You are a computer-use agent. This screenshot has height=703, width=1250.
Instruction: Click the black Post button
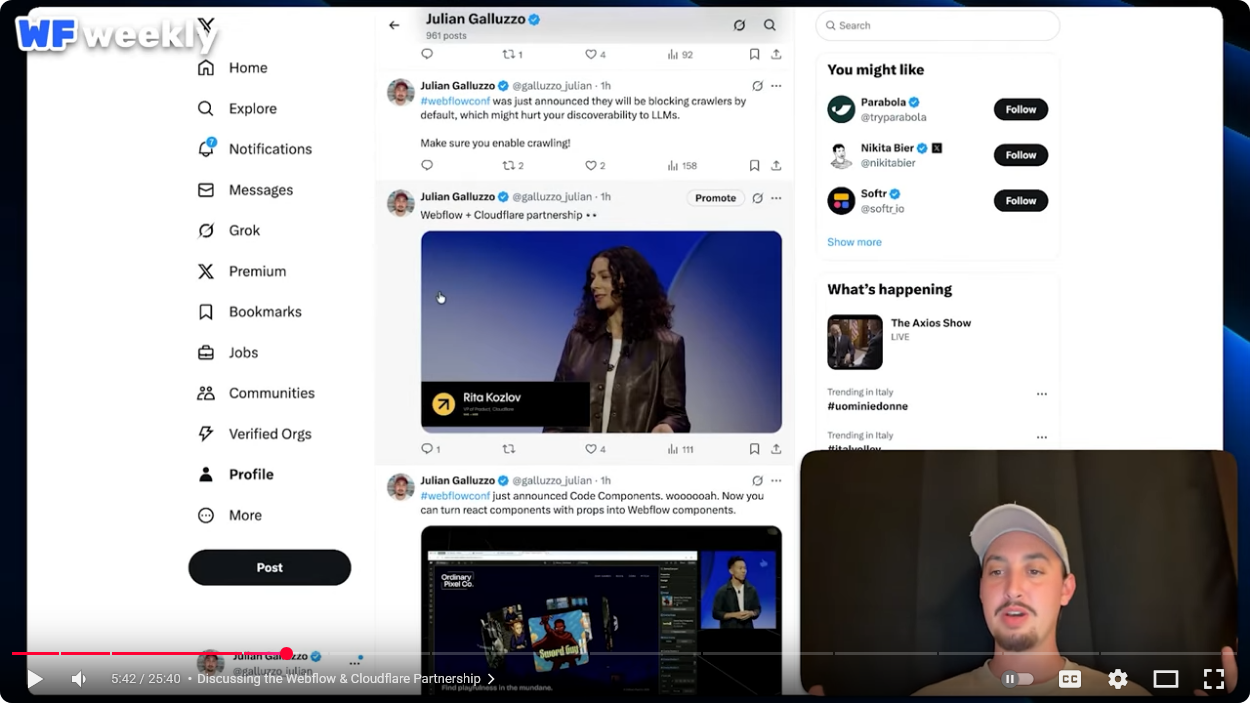269,567
